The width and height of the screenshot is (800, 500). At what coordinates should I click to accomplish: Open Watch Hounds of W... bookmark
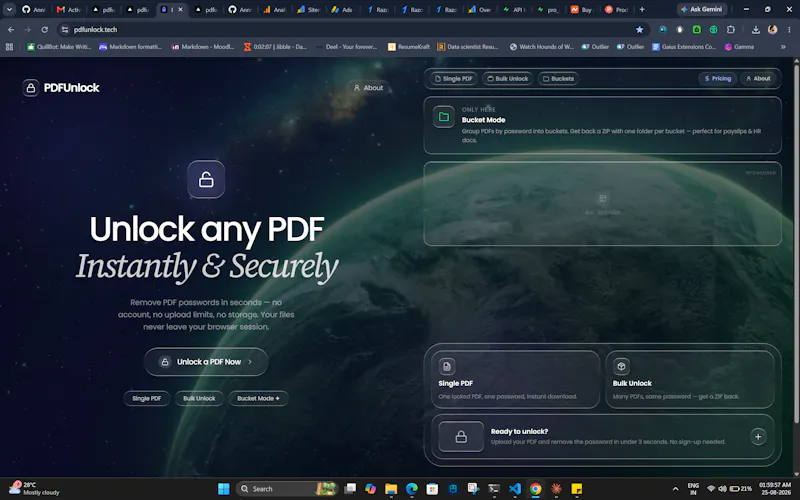tap(542, 46)
